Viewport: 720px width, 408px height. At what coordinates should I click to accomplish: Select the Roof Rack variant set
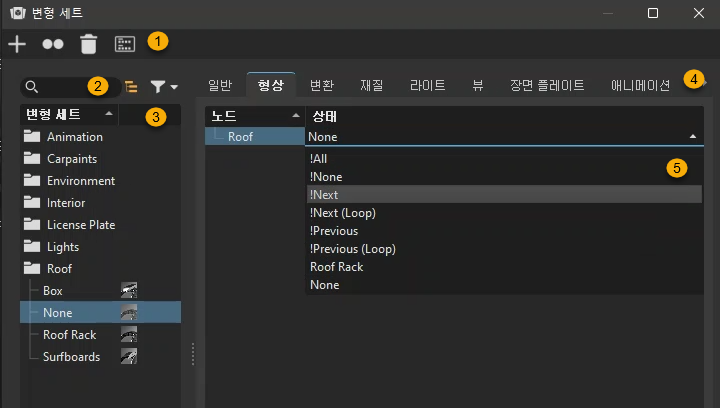(x=70, y=335)
